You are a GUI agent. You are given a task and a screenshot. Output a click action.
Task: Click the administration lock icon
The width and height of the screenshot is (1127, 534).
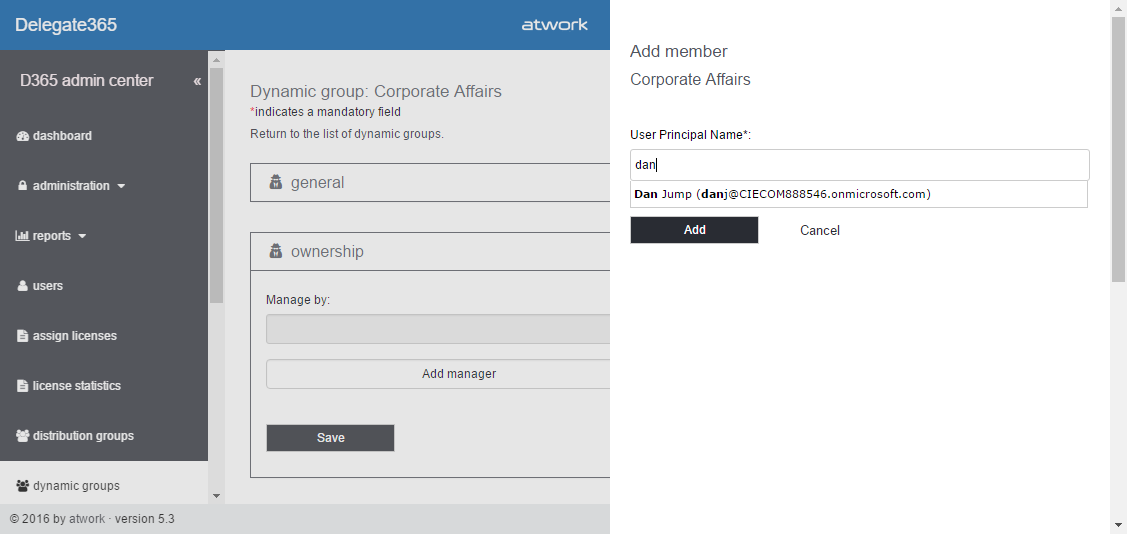[x=23, y=186]
